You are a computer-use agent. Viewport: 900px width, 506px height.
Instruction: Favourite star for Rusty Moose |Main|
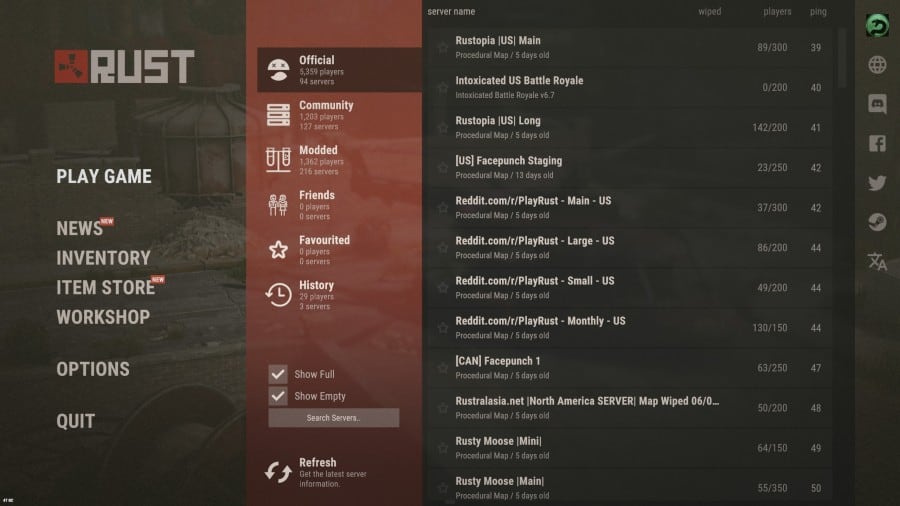coord(443,488)
